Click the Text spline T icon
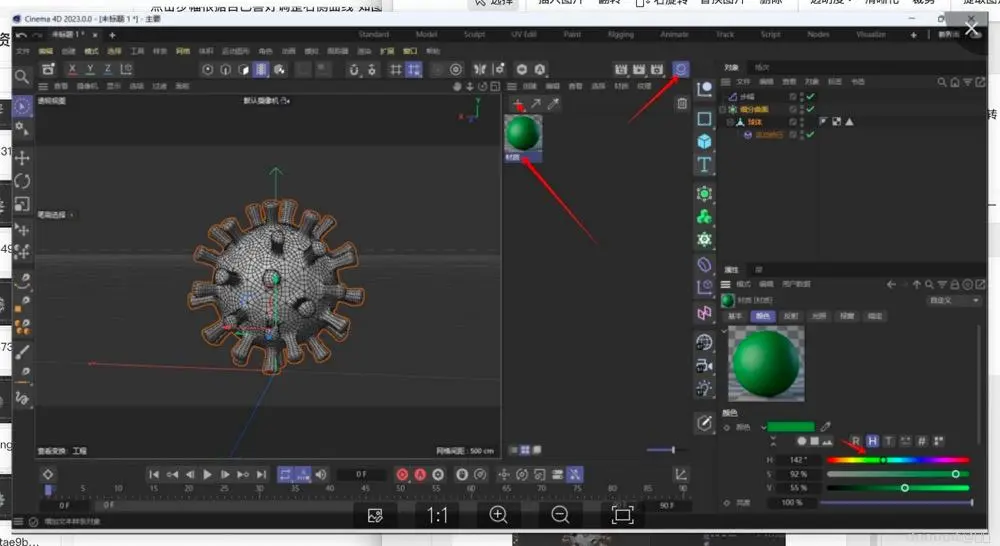The height and width of the screenshot is (546, 1000). pyautogui.click(x=704, y=164)
